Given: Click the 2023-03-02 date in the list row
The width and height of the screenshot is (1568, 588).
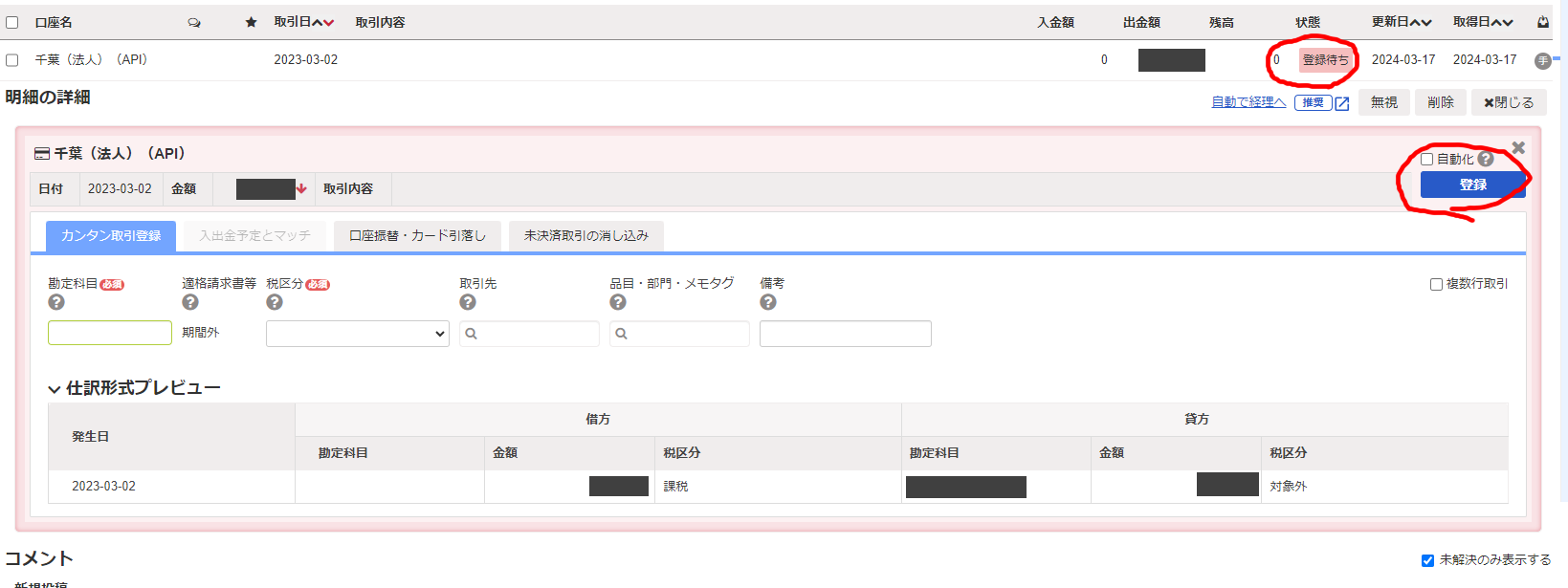Looking at the screenshot, I should [x=306, y=59].
